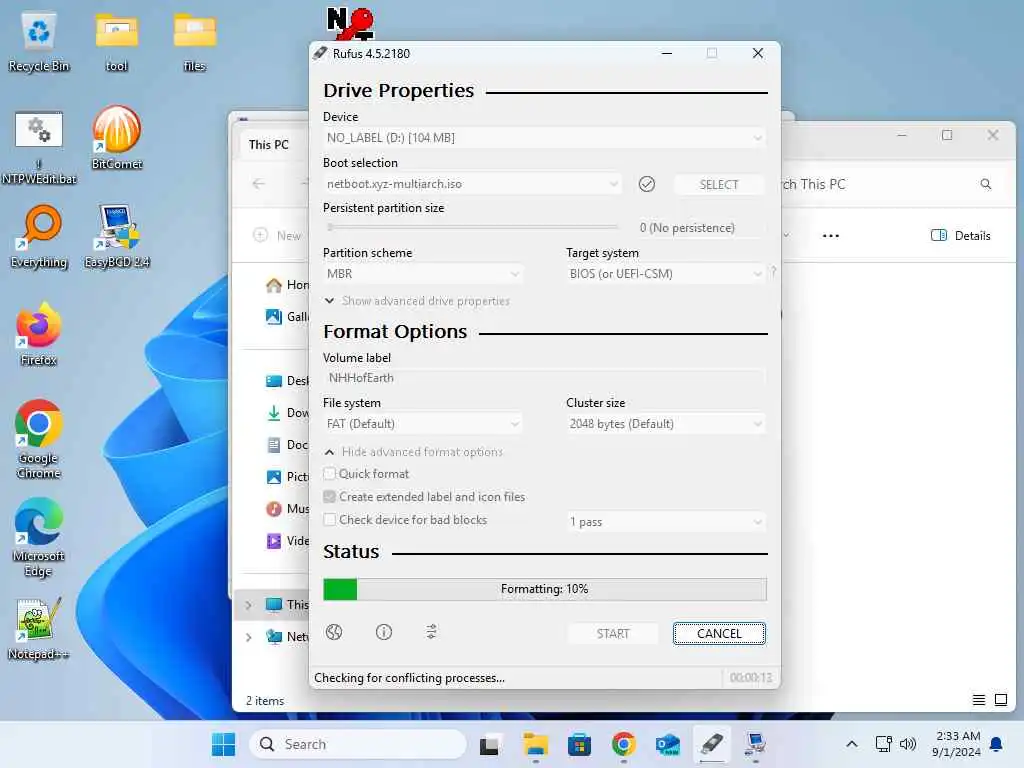Launch Everything search from desktop

pos(39,237)
